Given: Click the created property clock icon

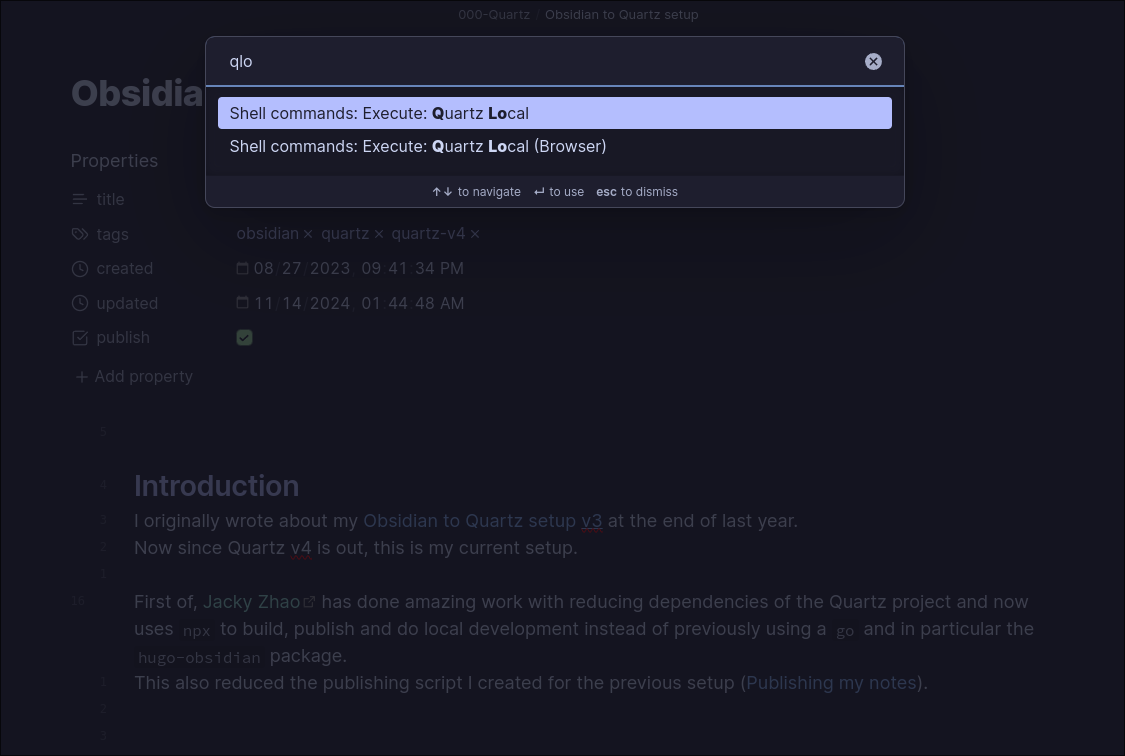Looking at the screenshot, I should click(80, 269).
